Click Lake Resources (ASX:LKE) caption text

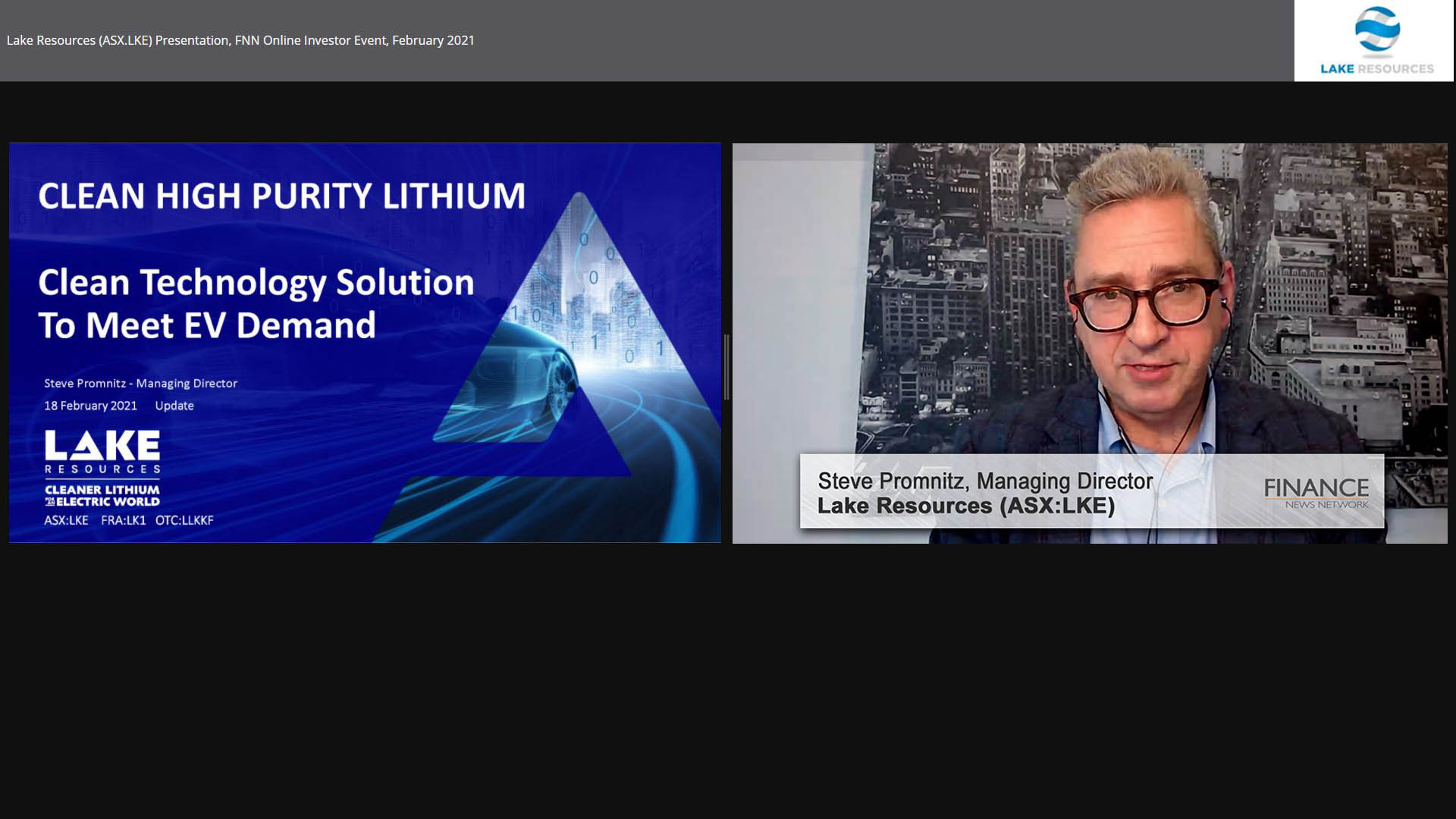pyautogui.click(x=966, y=506)
